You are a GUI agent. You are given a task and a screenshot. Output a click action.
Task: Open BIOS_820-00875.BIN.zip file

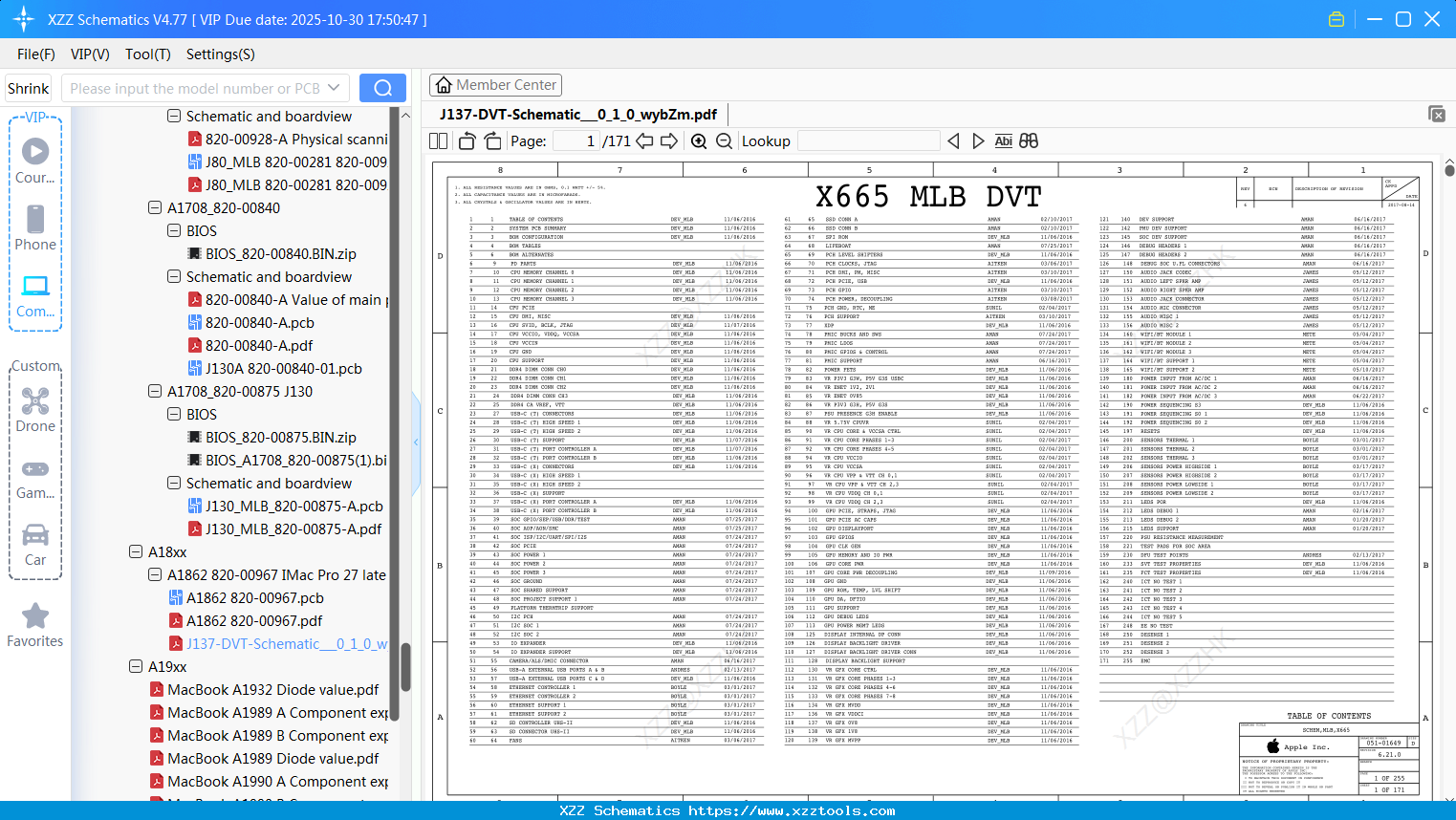click(x=272, y=438)
